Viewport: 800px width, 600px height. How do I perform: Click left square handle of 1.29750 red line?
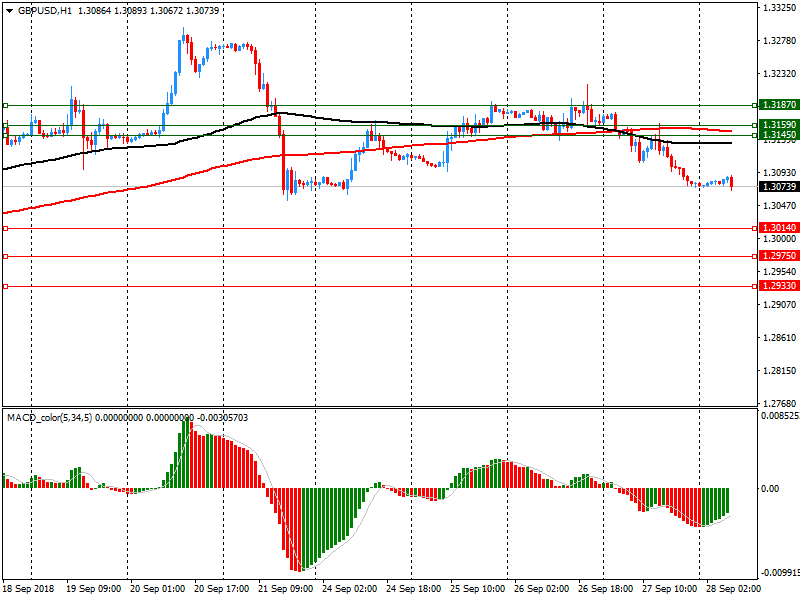pyautogui.click(x=5, y=256)
